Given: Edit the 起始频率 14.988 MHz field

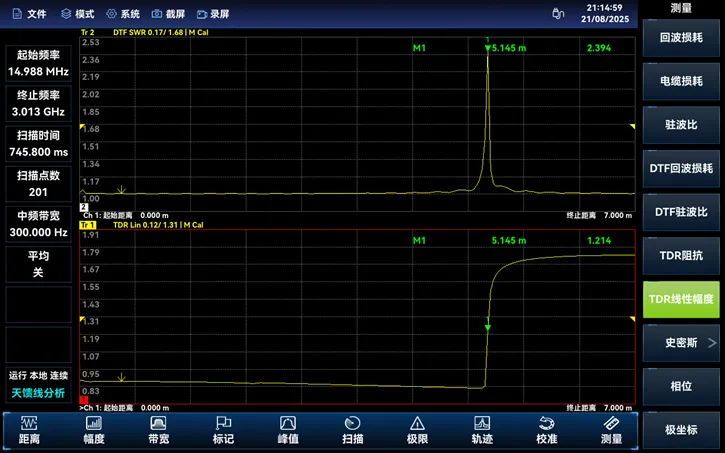Looking at the screenshot, I should coord(38,63).
